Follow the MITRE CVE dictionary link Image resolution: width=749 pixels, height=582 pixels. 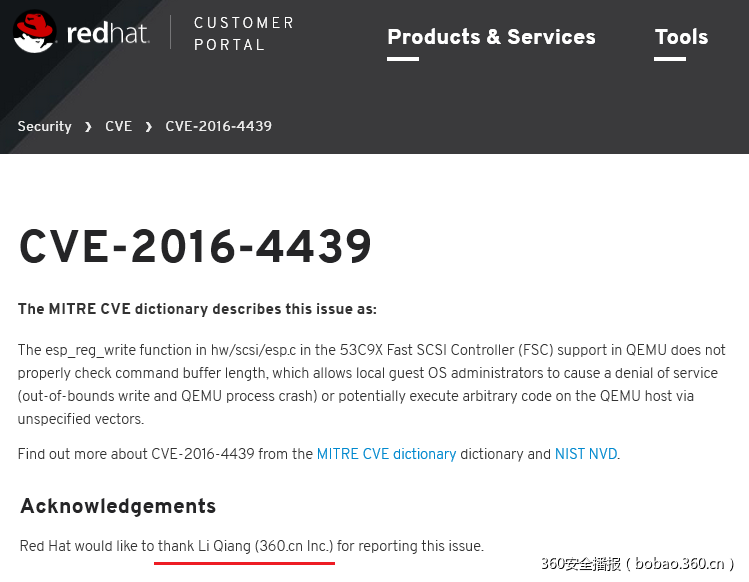pyautogui.click(x=386, y=454)
